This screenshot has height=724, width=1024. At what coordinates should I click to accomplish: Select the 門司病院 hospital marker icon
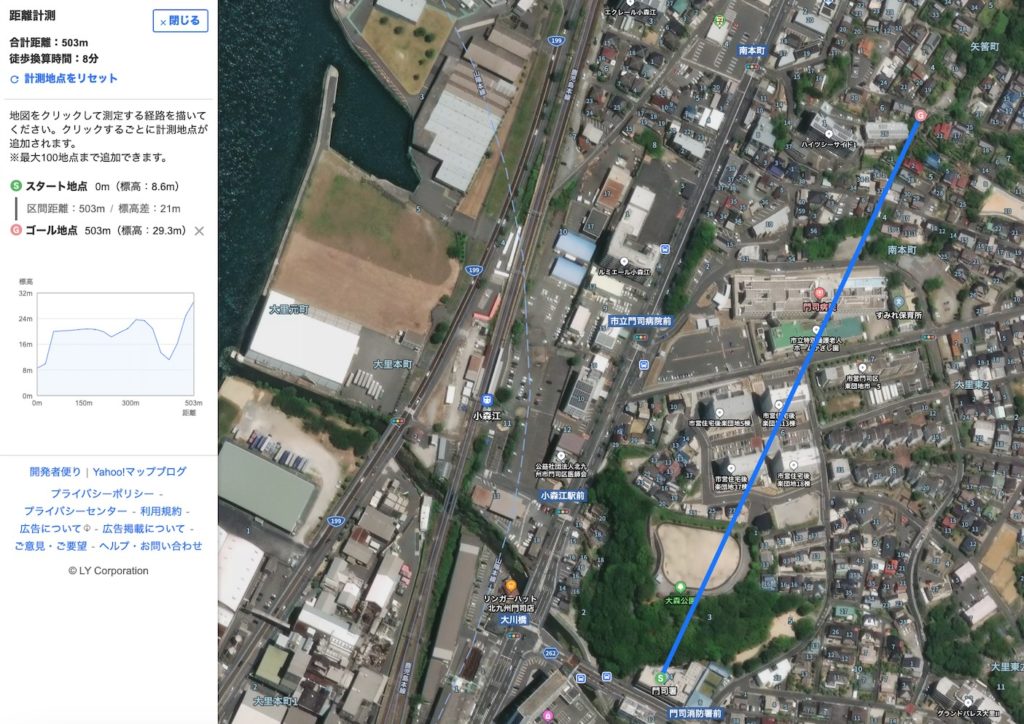[x=820, y=293]
